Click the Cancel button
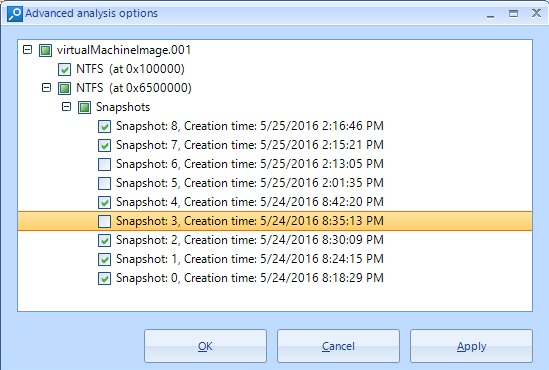Viewport: 549px width, 370px height. click(338, 346)
